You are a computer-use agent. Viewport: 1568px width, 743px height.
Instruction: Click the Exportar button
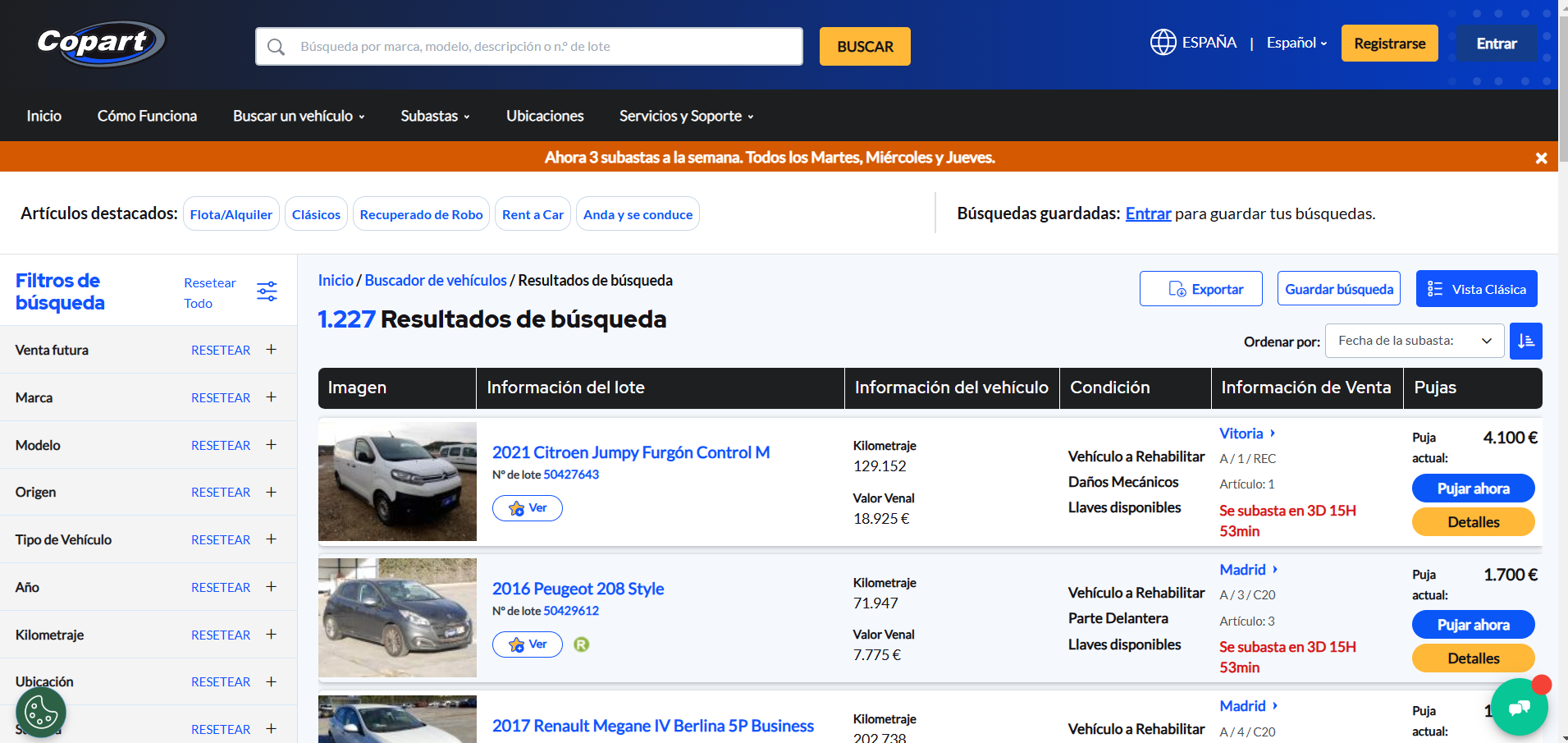(x=1200, y=289)
